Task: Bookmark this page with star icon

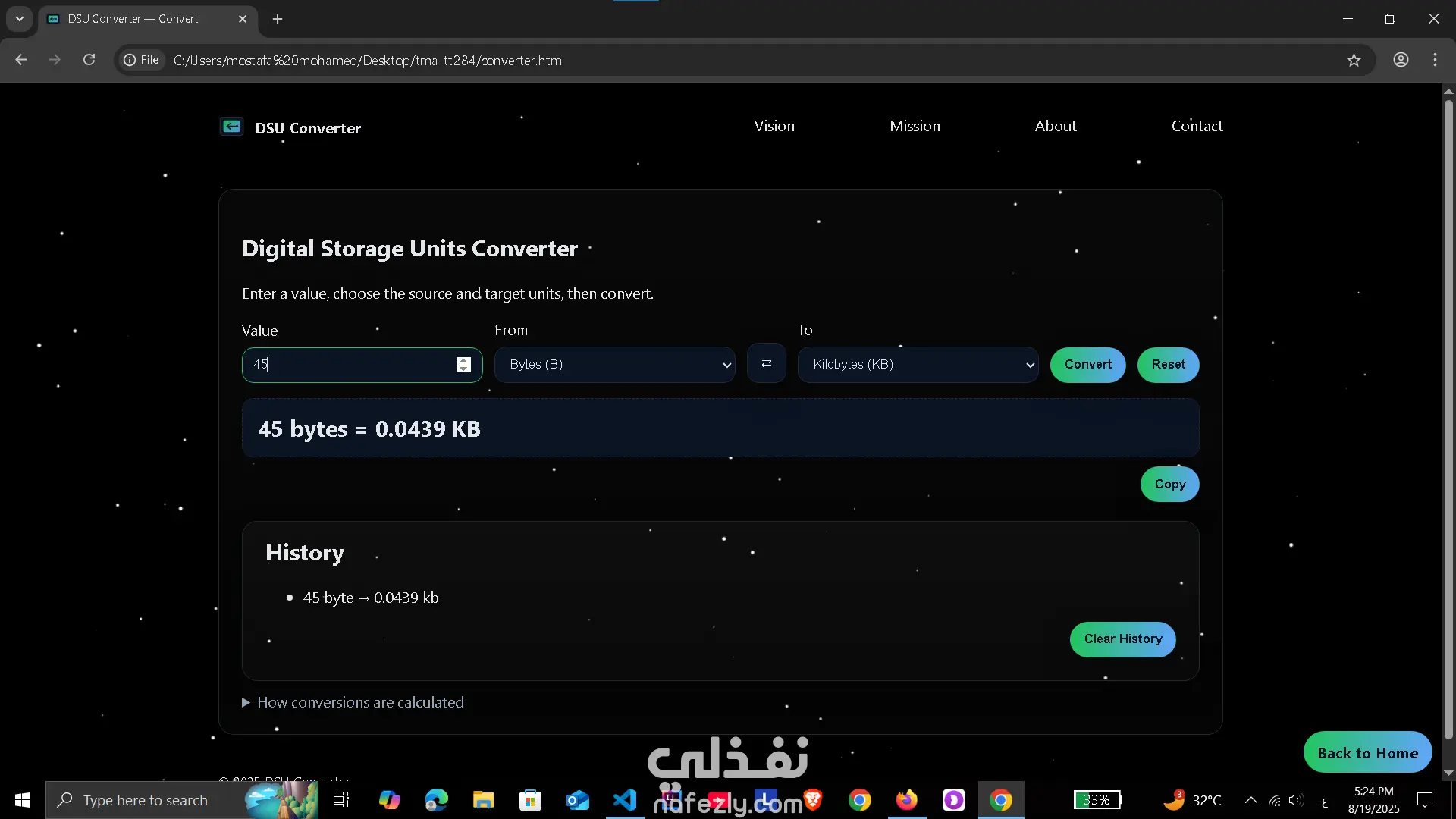Action: [1354, 60]
